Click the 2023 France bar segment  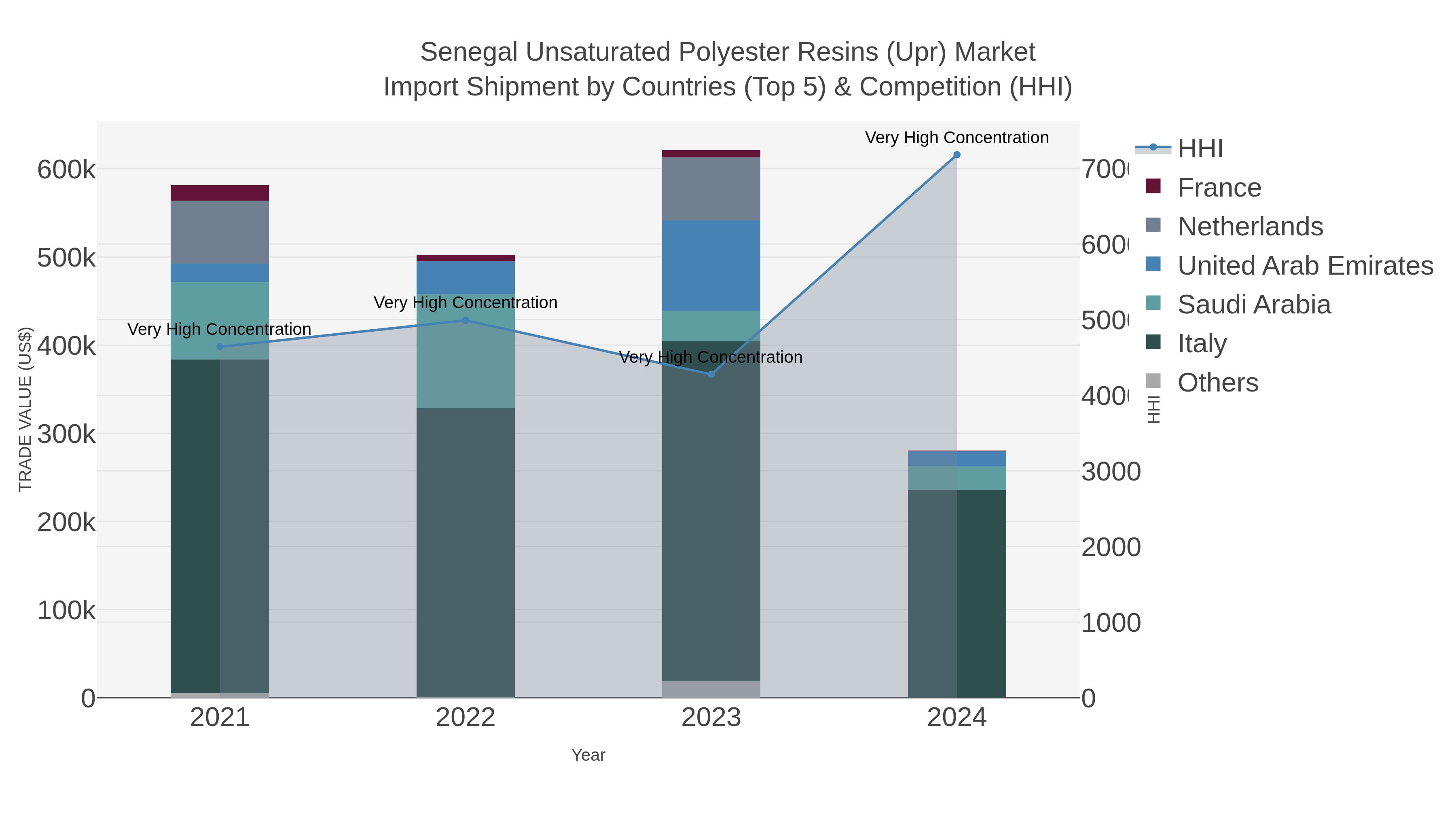[711, 154]
